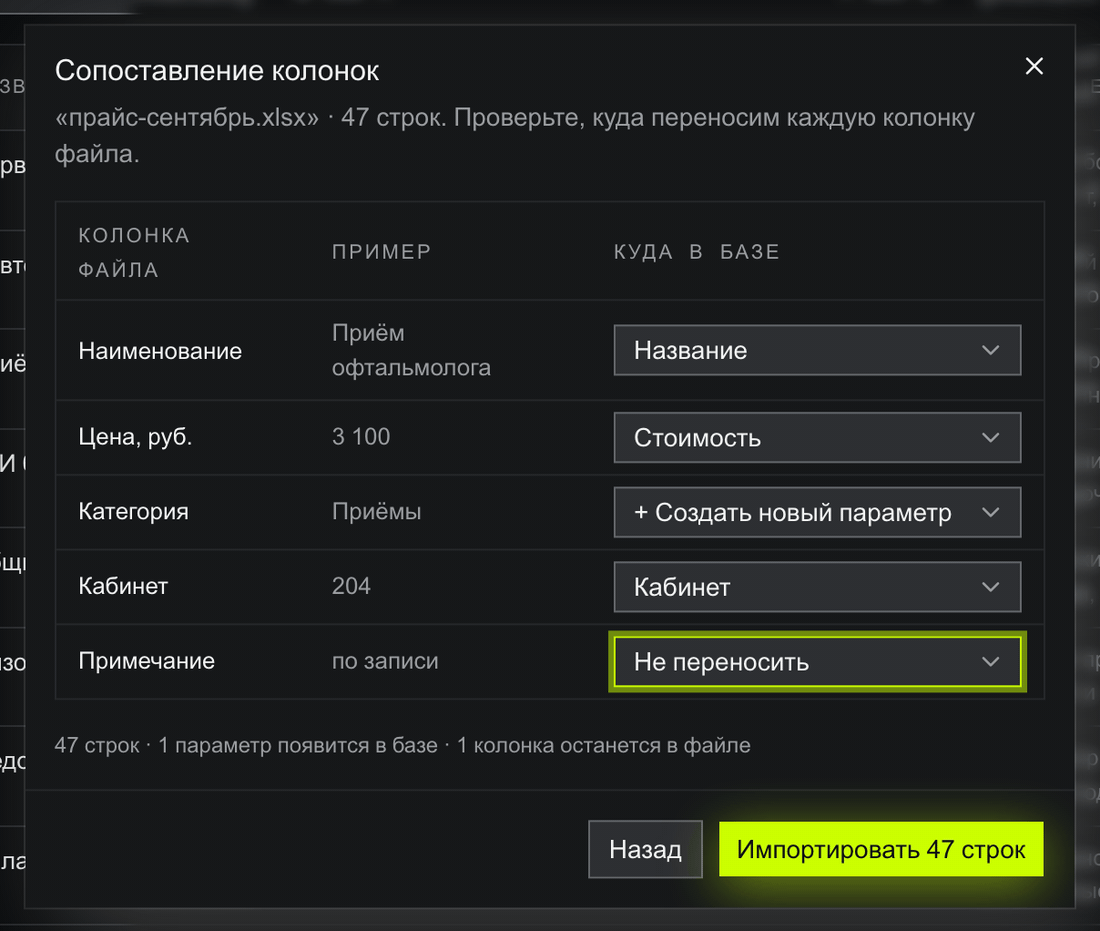Click Импортировать 47 строк button
Viewport: 1100px width, 931px height.
click(x=881, y=849)
